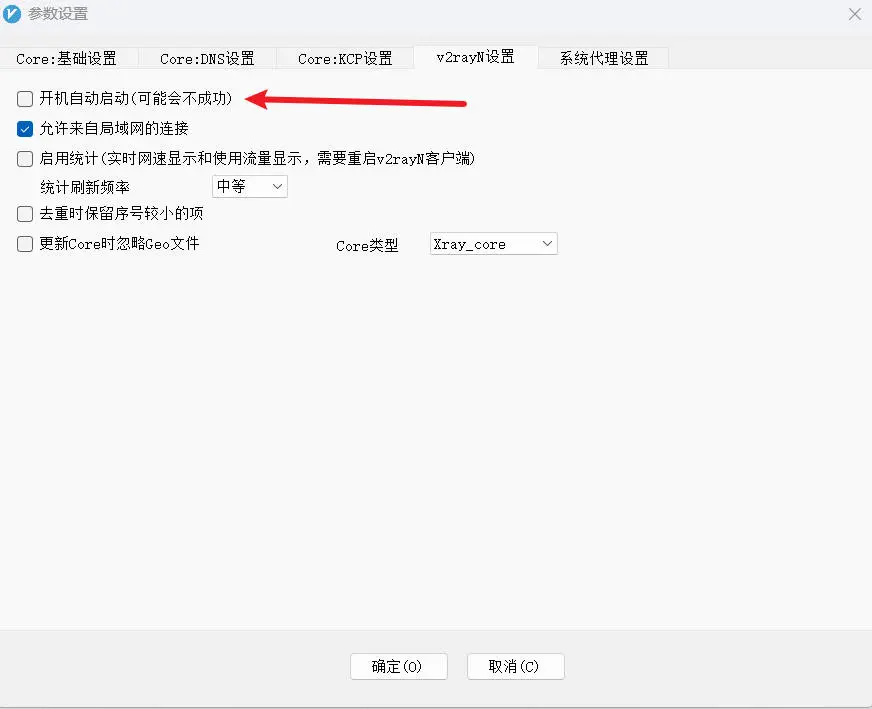Screen dimensions: 872x709
Task: Click the 取消(C) cancel button
Action: (x=516, y=666)
